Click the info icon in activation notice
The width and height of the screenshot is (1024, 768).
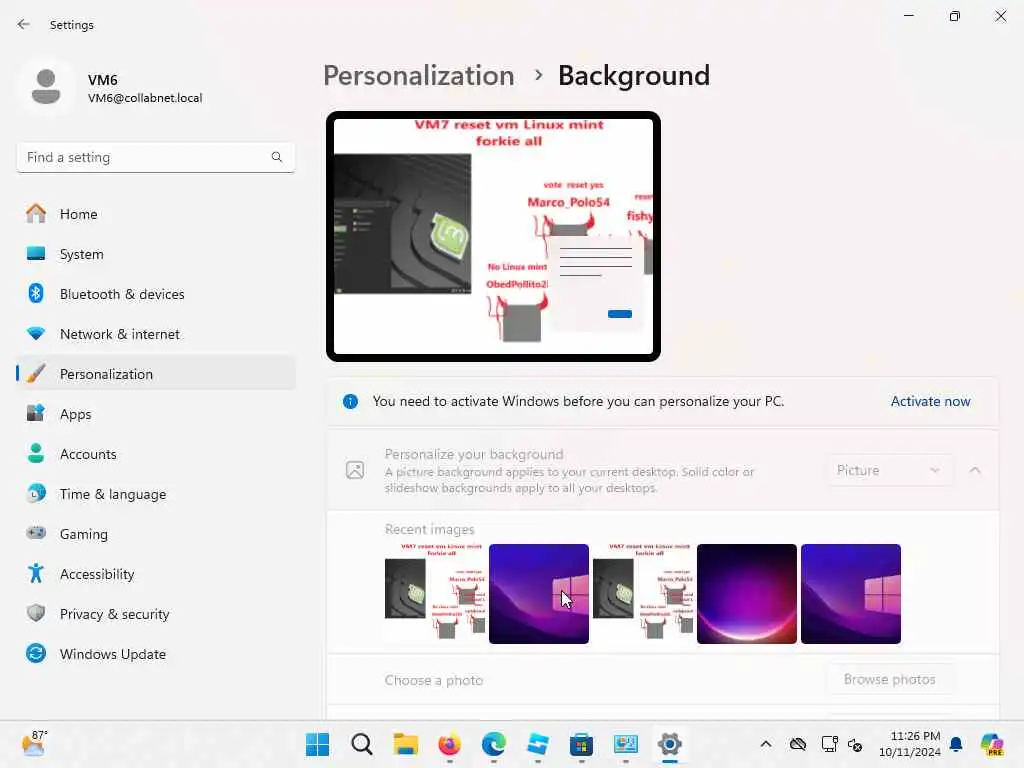[351, 401]
